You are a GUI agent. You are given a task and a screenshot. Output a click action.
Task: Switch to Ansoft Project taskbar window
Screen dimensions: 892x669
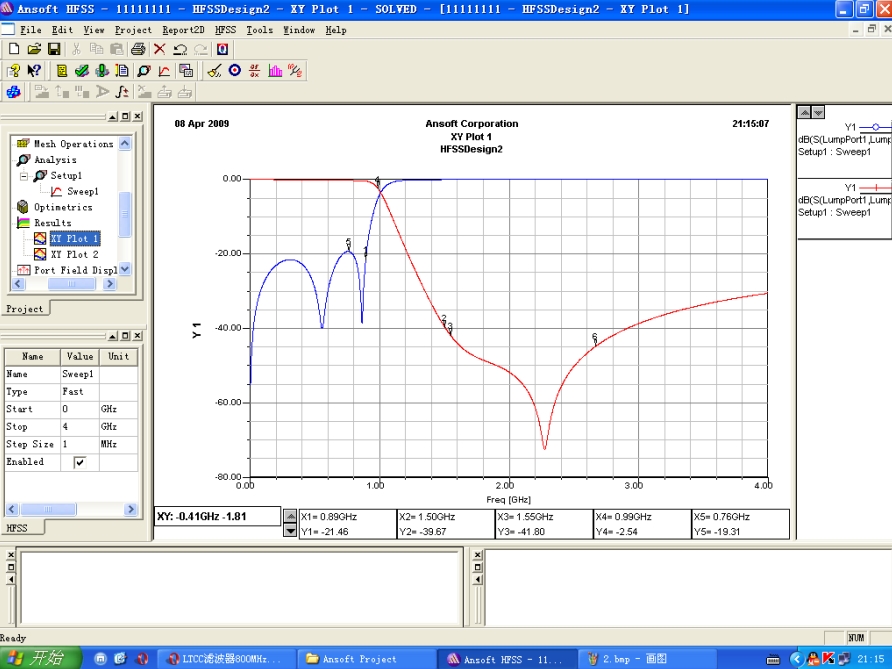[366, 659]
